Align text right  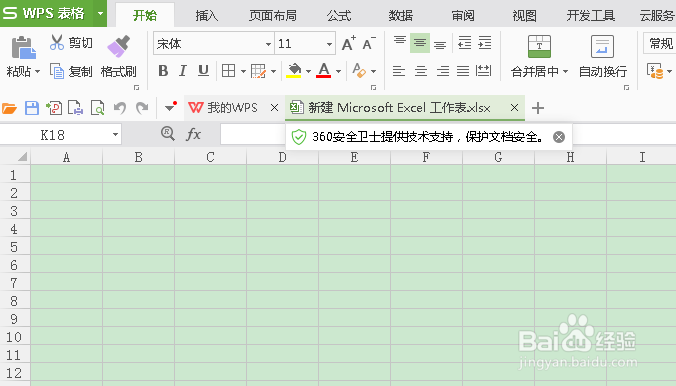[442, 71]
